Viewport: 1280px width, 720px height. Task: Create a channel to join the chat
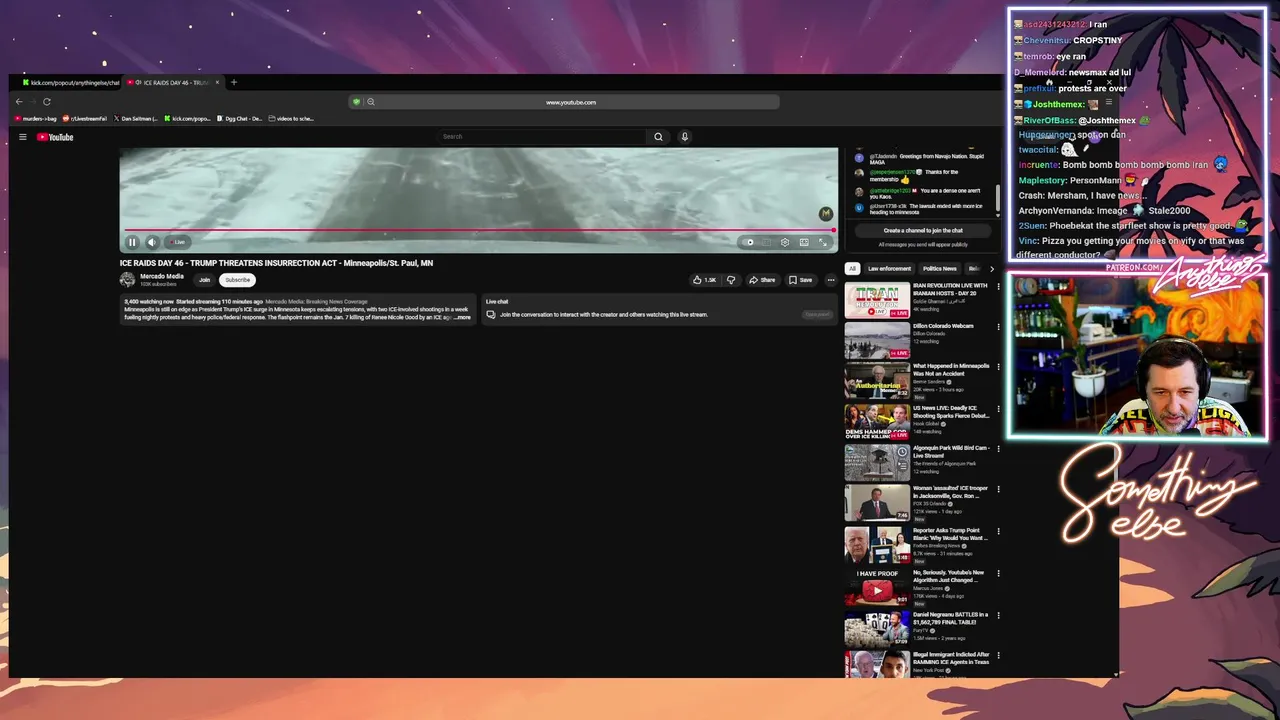point(923,230)
